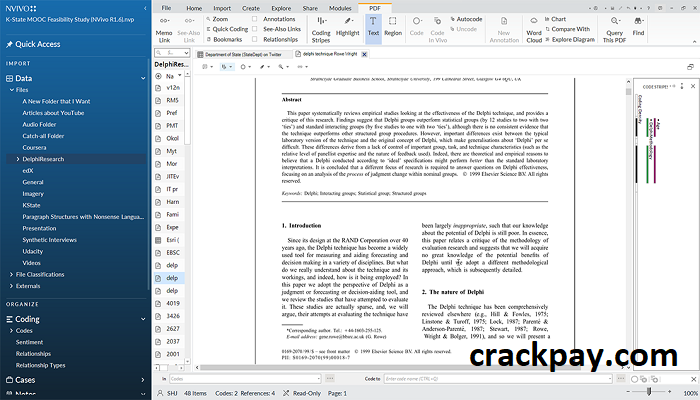This screenshot has width=700, height=400.
Task: Open the Coding Stripes ribbon tool
Action: point(321,30)
